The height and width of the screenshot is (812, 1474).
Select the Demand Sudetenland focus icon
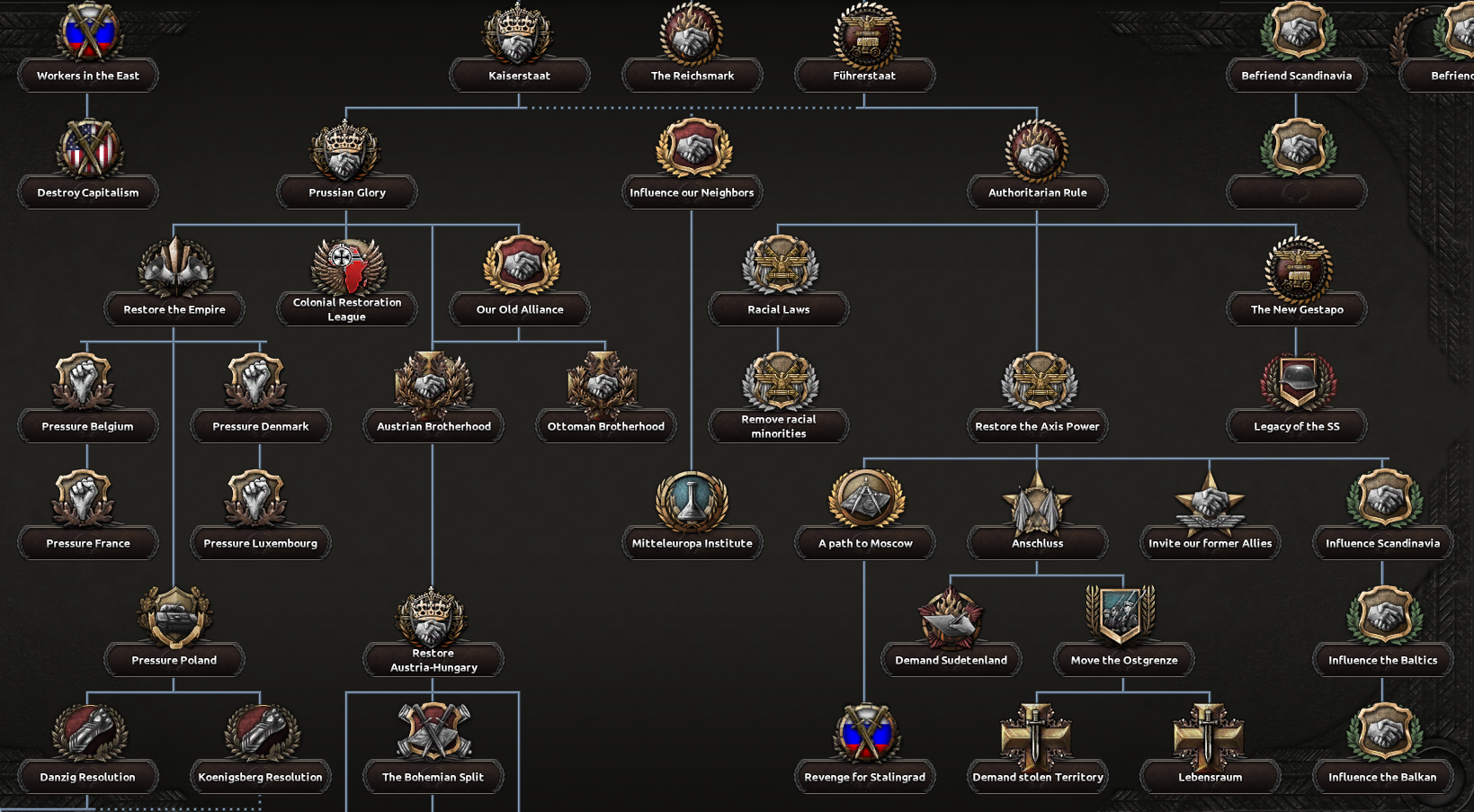(951, 617)
